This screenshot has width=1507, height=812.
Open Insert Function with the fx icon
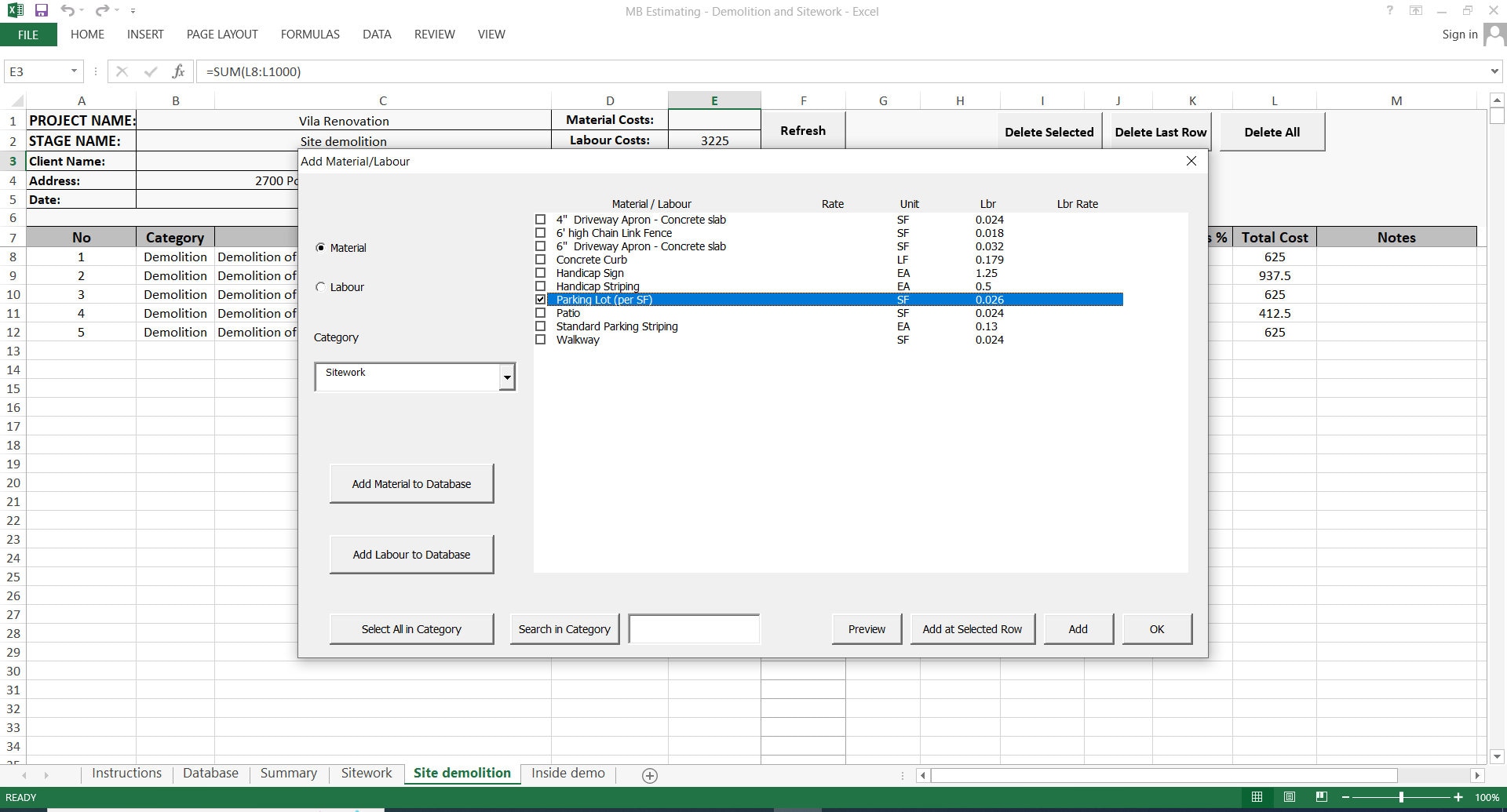pyautogui.click(x=179, y=71)
